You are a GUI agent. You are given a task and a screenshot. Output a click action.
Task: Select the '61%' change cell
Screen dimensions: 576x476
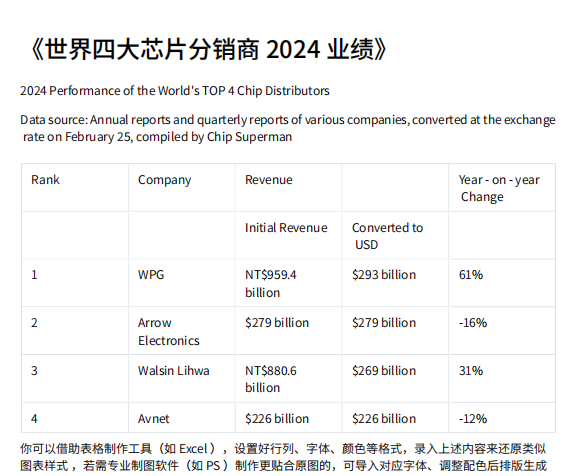point(502,283)
